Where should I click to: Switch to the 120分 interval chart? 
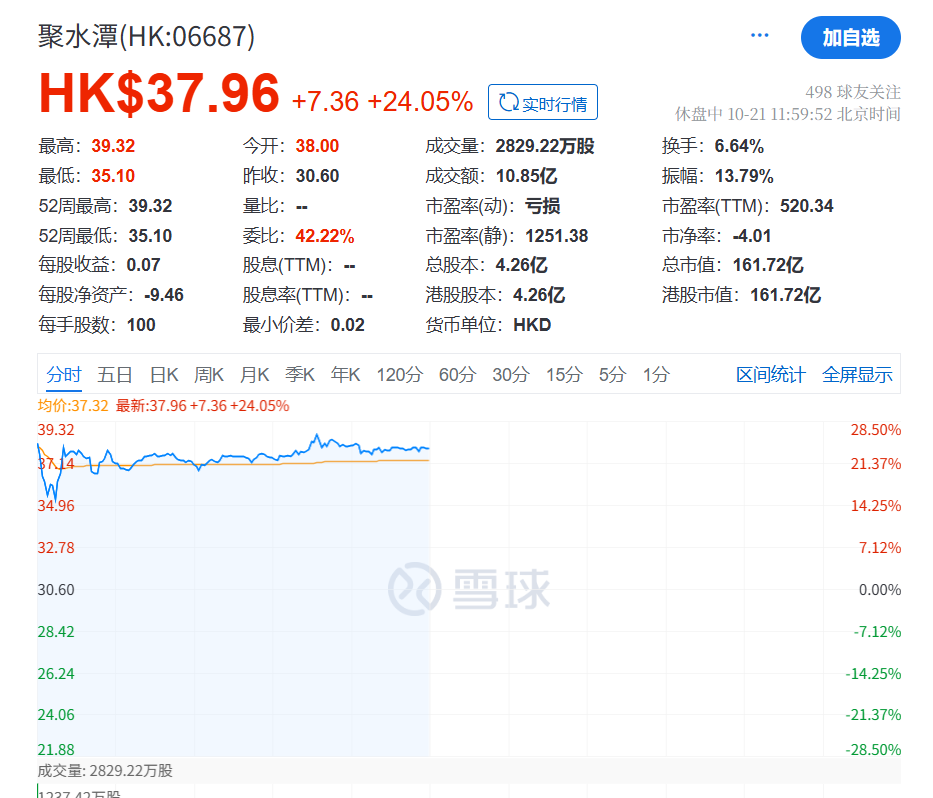click(x=399, y=375)
